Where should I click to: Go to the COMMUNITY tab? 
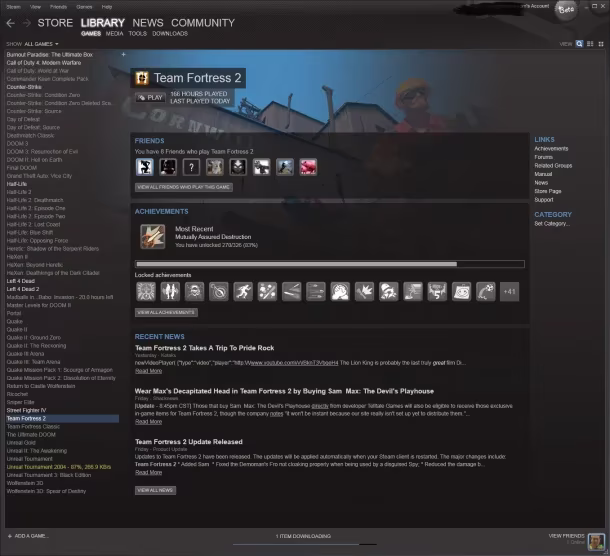203,23
